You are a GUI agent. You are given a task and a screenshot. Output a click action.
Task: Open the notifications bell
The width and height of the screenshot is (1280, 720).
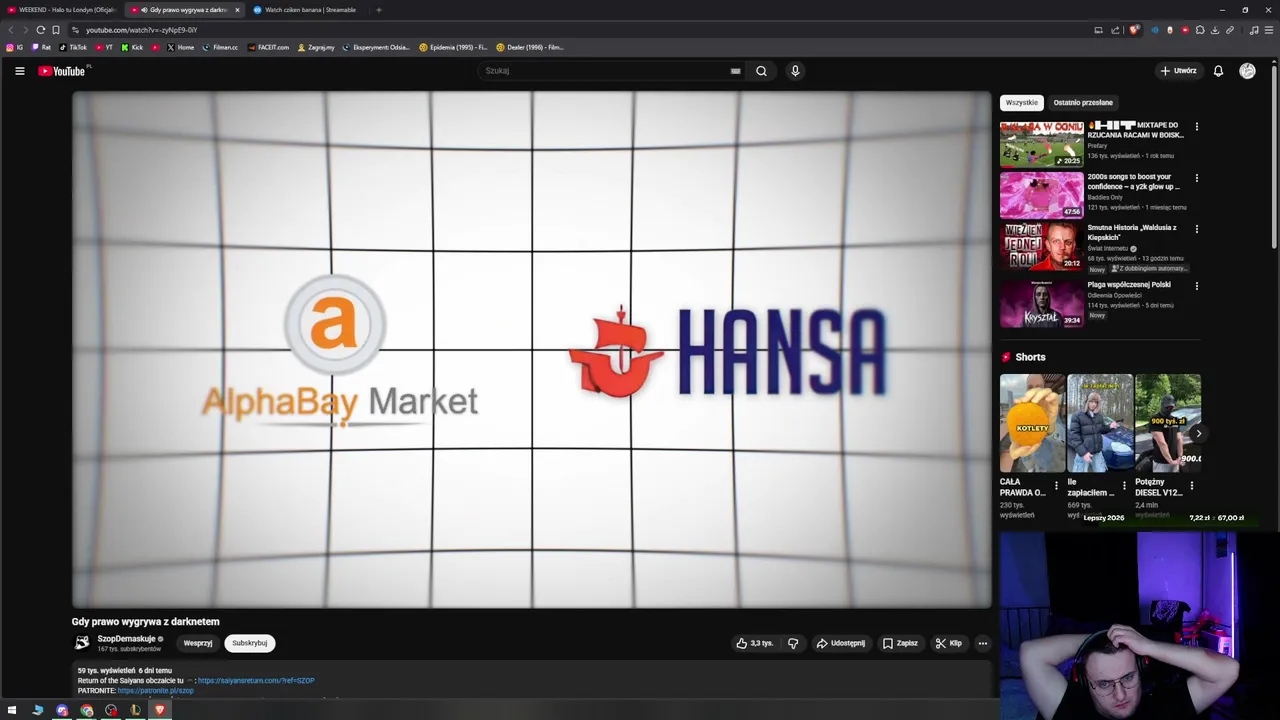[1218, 71]
